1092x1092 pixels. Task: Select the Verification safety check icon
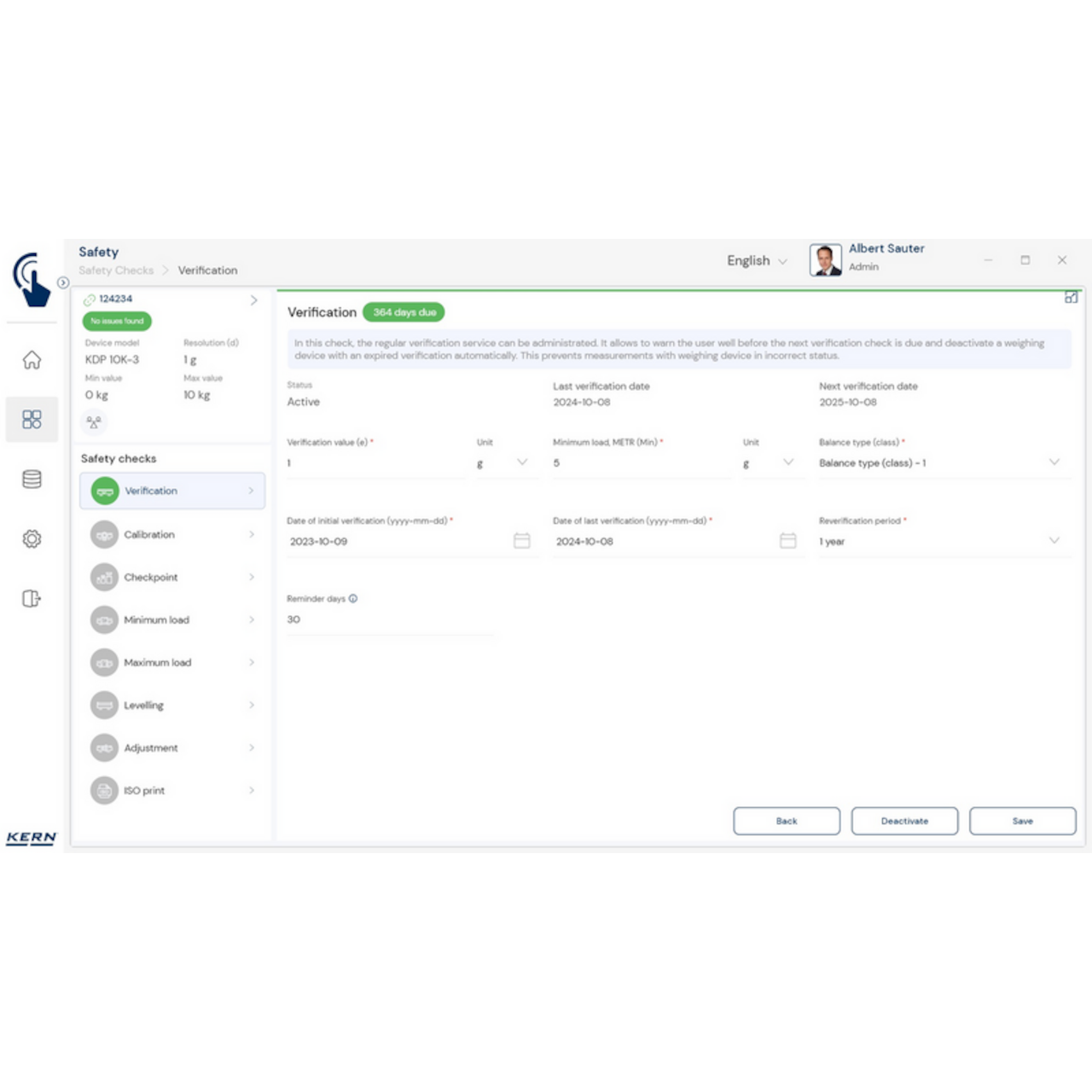pyautogui.click(x=104, y=491)
